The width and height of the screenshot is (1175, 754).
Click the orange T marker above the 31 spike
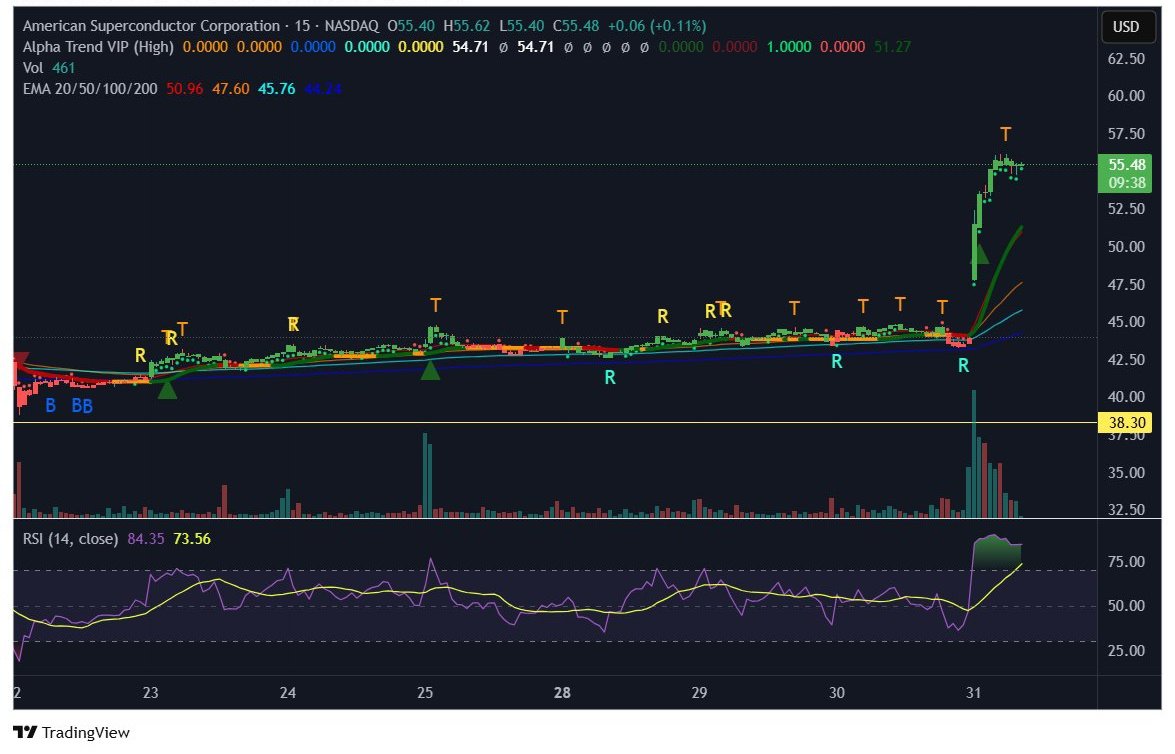[1006, 134]
